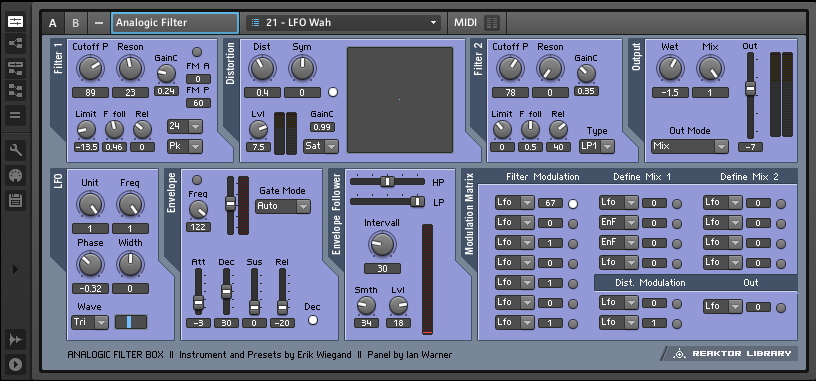Open the Gate Mode Auto dropdown
The width and height of the screenshot is (816, 381).
point(283,206)
